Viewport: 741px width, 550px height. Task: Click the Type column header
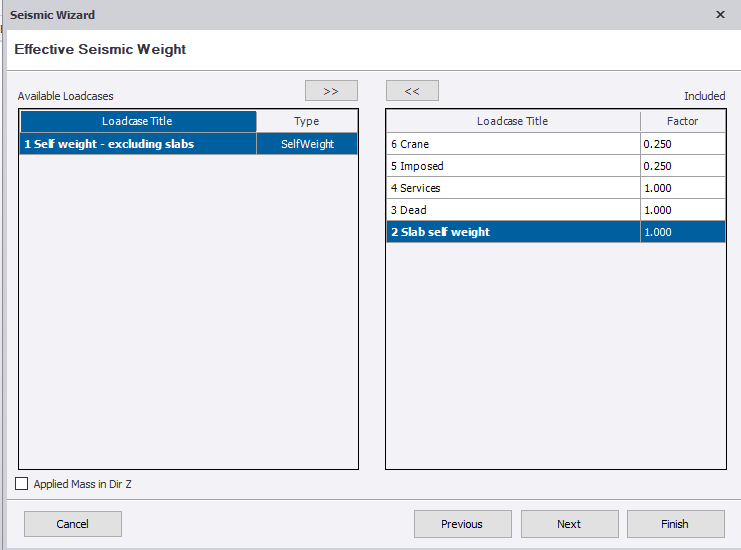(x=307, y=121)
